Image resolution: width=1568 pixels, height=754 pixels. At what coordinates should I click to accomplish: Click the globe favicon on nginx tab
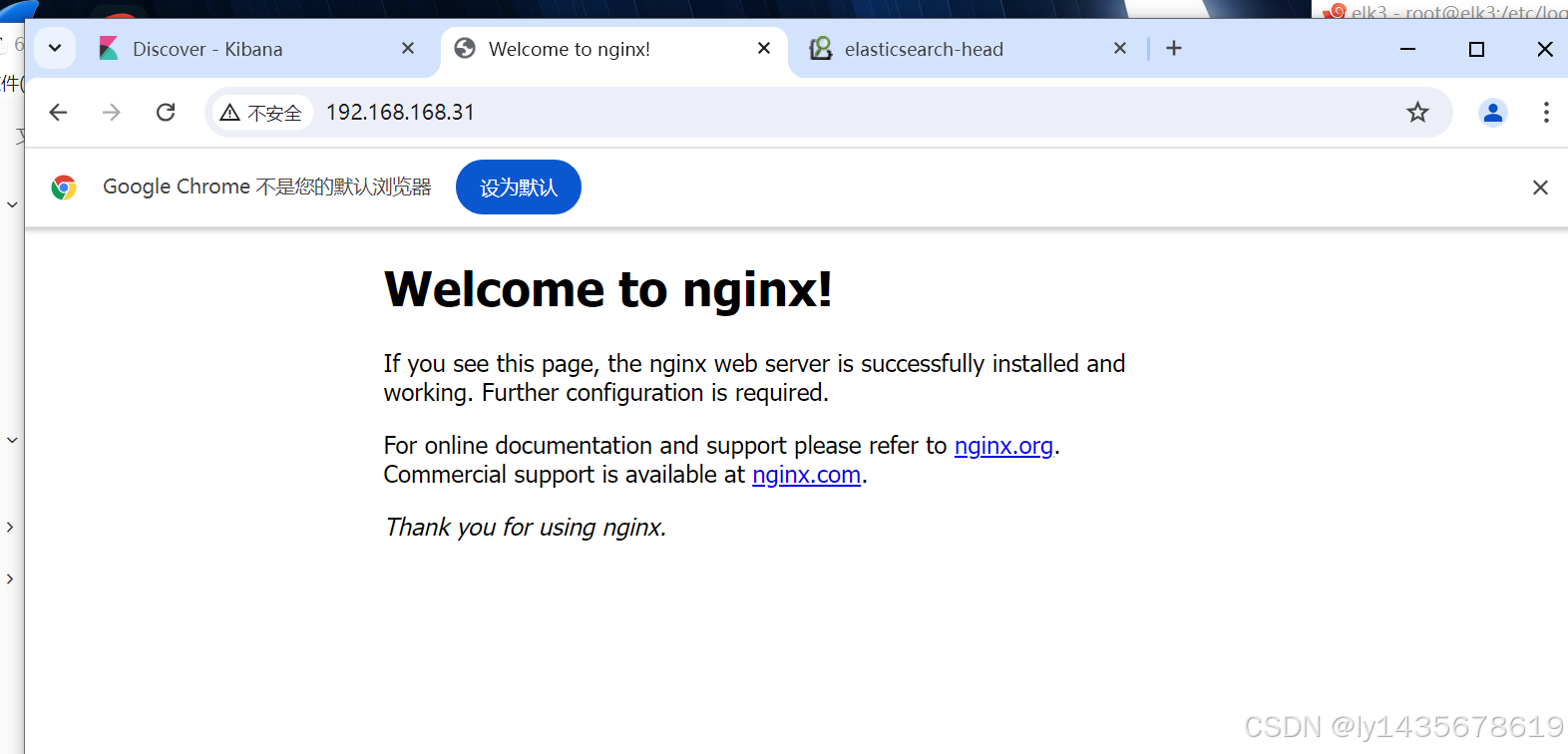pos(465,49)
